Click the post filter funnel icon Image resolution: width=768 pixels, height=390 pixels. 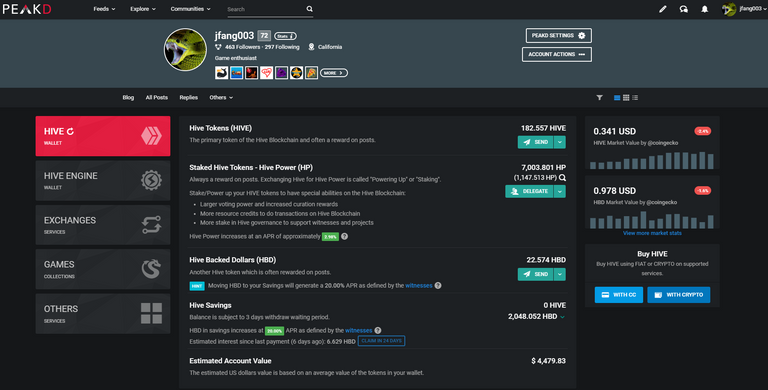600,98
